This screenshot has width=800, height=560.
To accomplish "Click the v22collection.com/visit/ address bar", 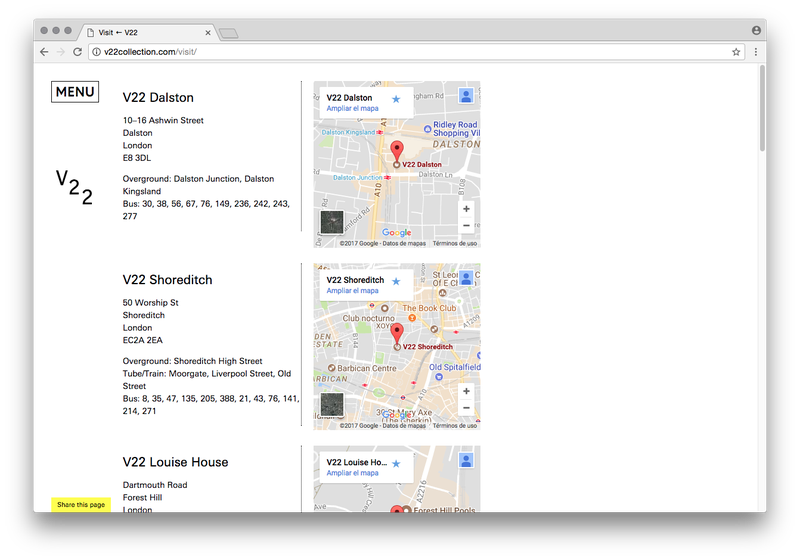I will pyautogui.click(x=416, y=52).
